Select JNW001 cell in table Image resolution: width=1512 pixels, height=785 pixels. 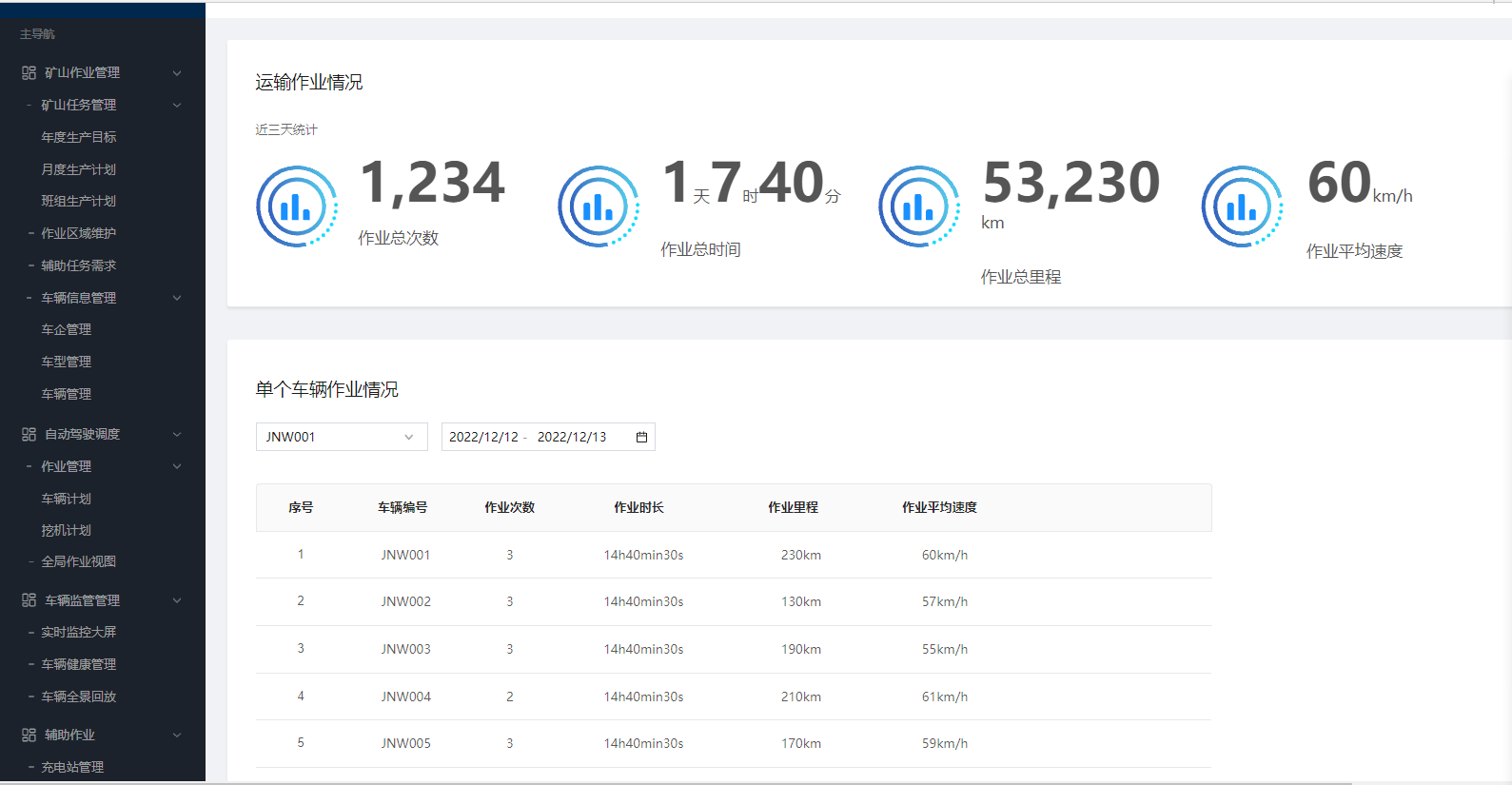point(406,555)
